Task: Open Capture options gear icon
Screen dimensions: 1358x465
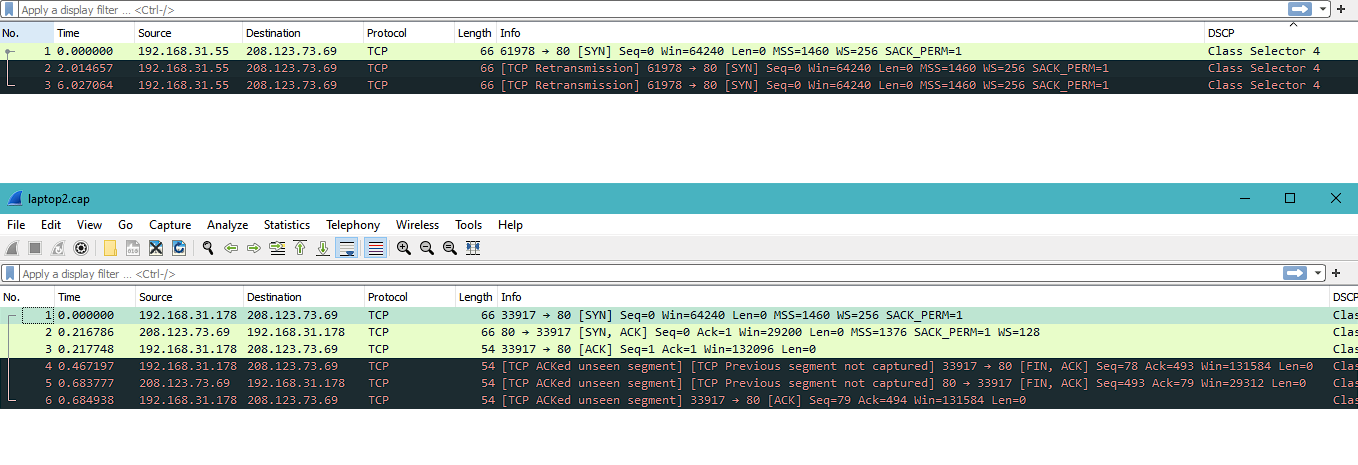Action: [x=81, y=248]
